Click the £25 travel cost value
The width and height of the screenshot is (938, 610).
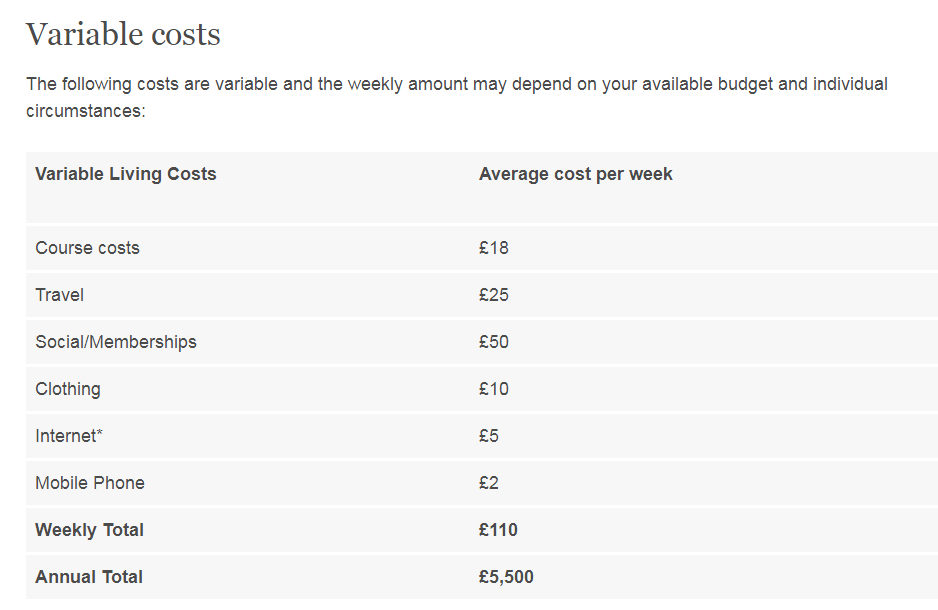(494, 295)
